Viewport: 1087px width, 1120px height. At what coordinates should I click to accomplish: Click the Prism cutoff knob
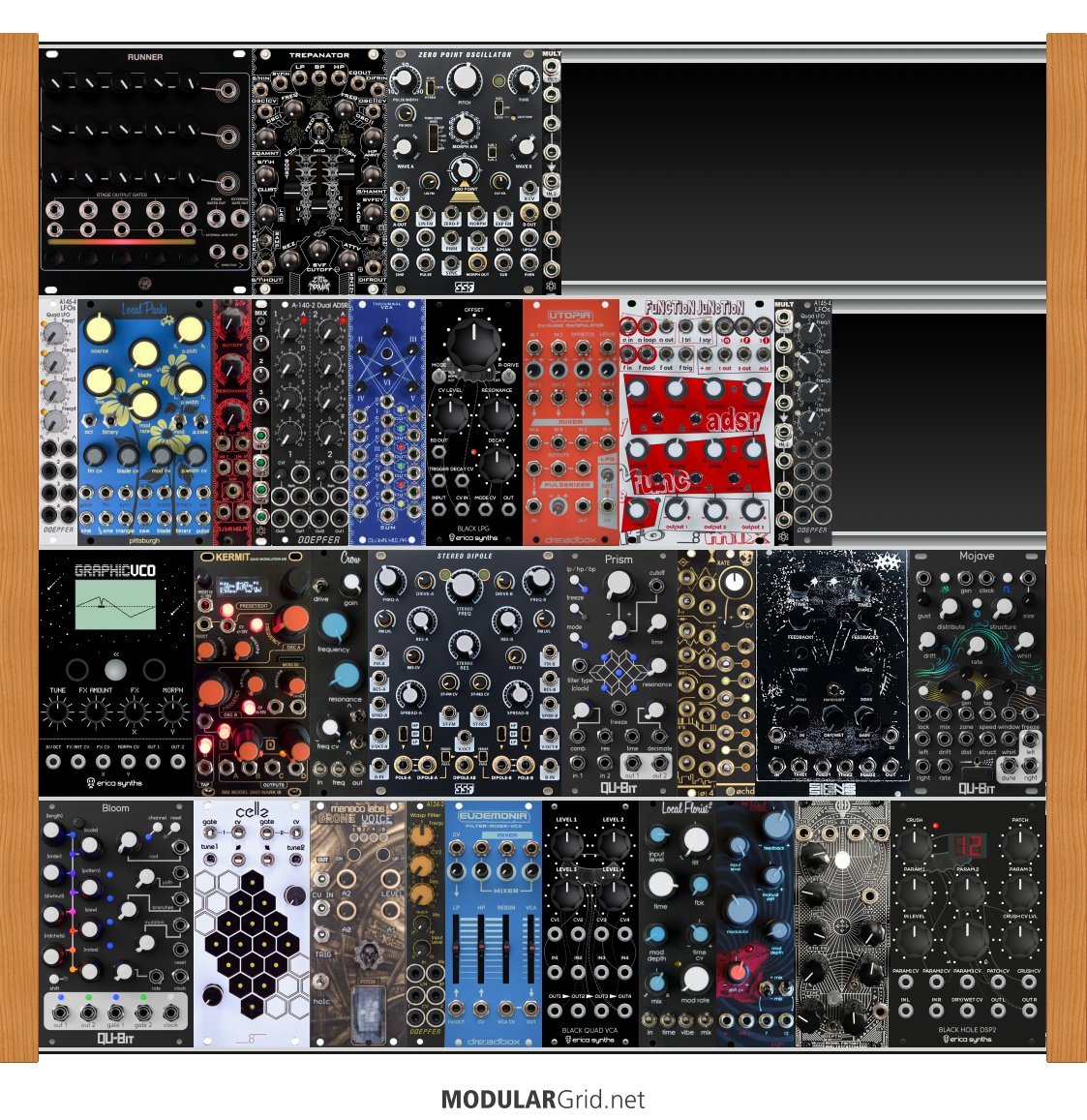[619, 586]
